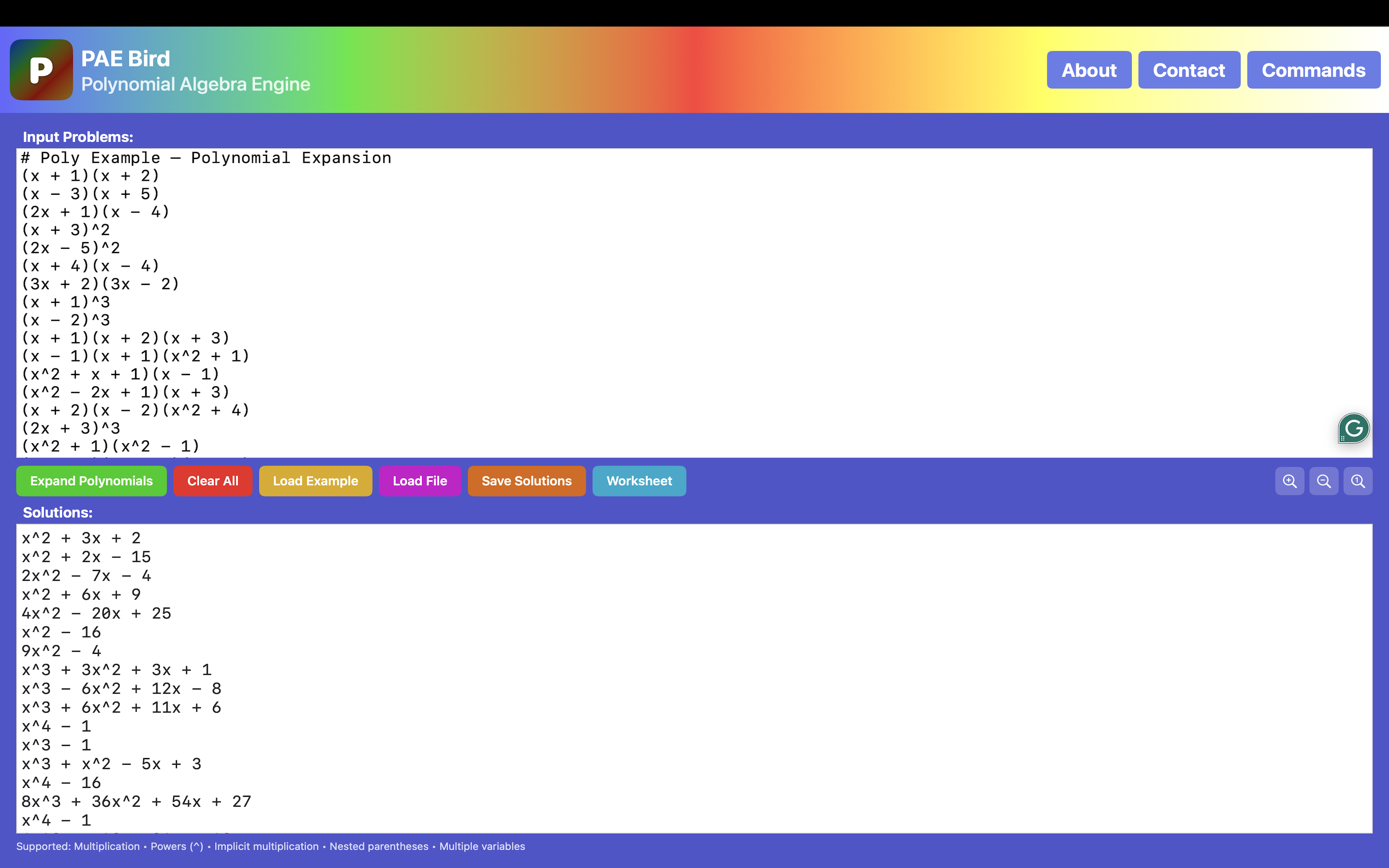
Task: Click the input line '(x + 2)(x - 2)(x^2 + 4)'
Action: [x=136, y=410]
